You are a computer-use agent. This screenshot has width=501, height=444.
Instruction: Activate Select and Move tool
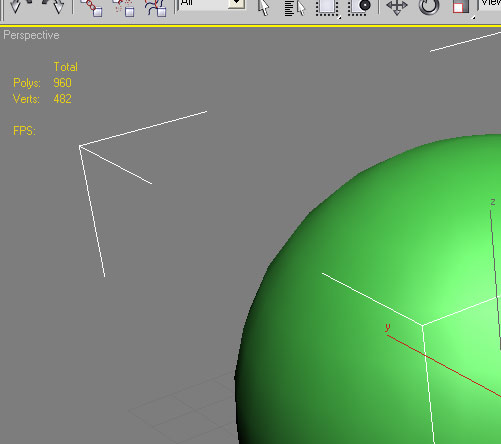tap(397, 7)
